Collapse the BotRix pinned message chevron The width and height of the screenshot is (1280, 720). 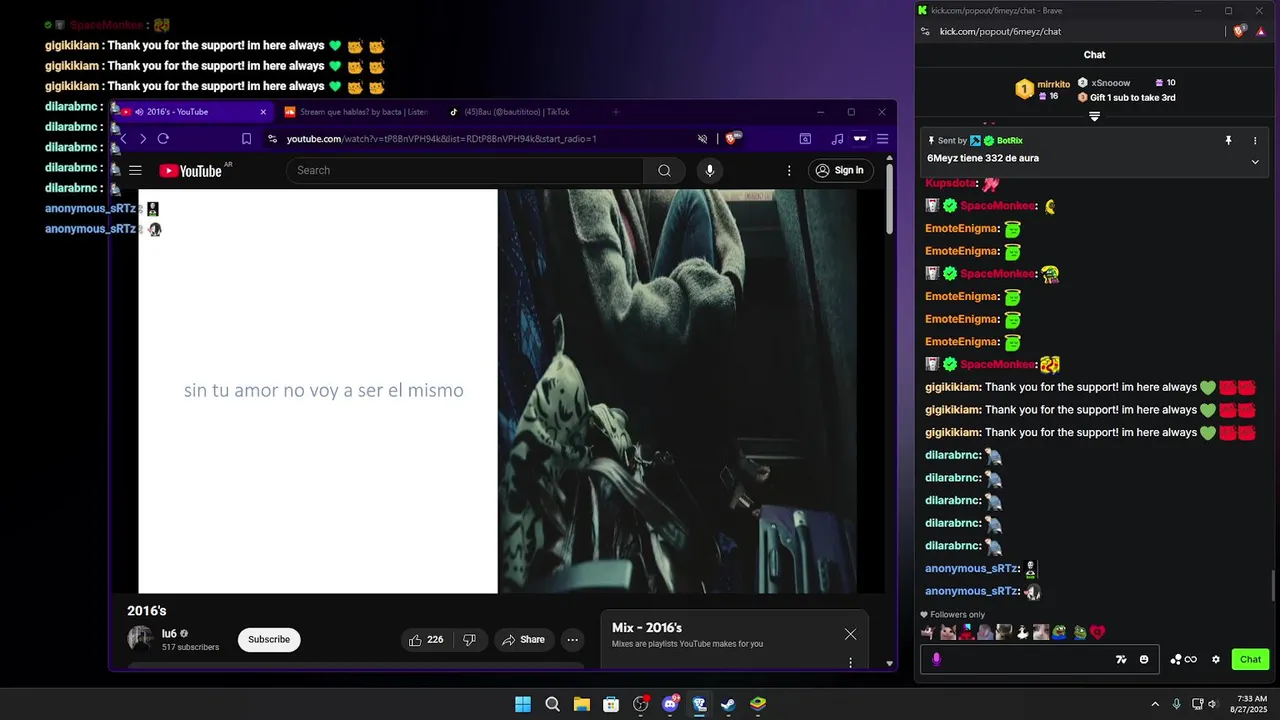point(1255,161)
